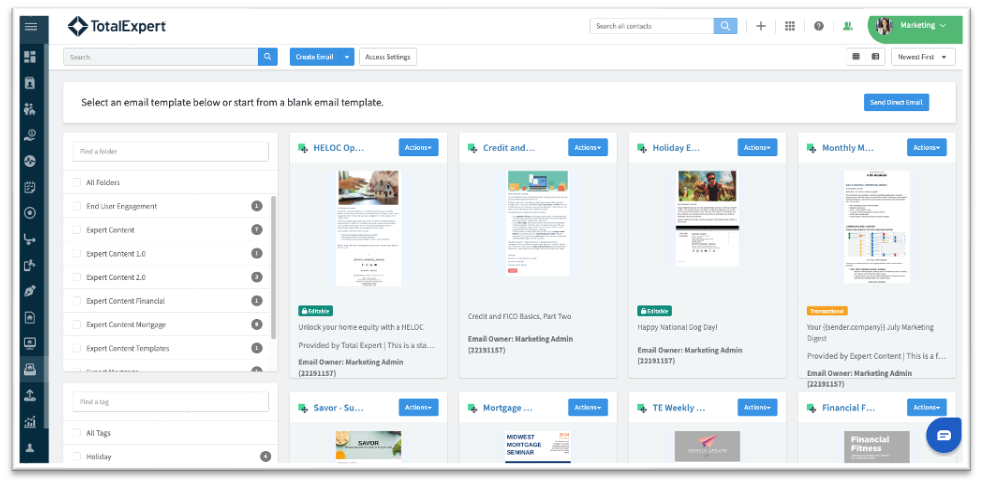Click the green user icon in top bar

(x=847, y=26)
